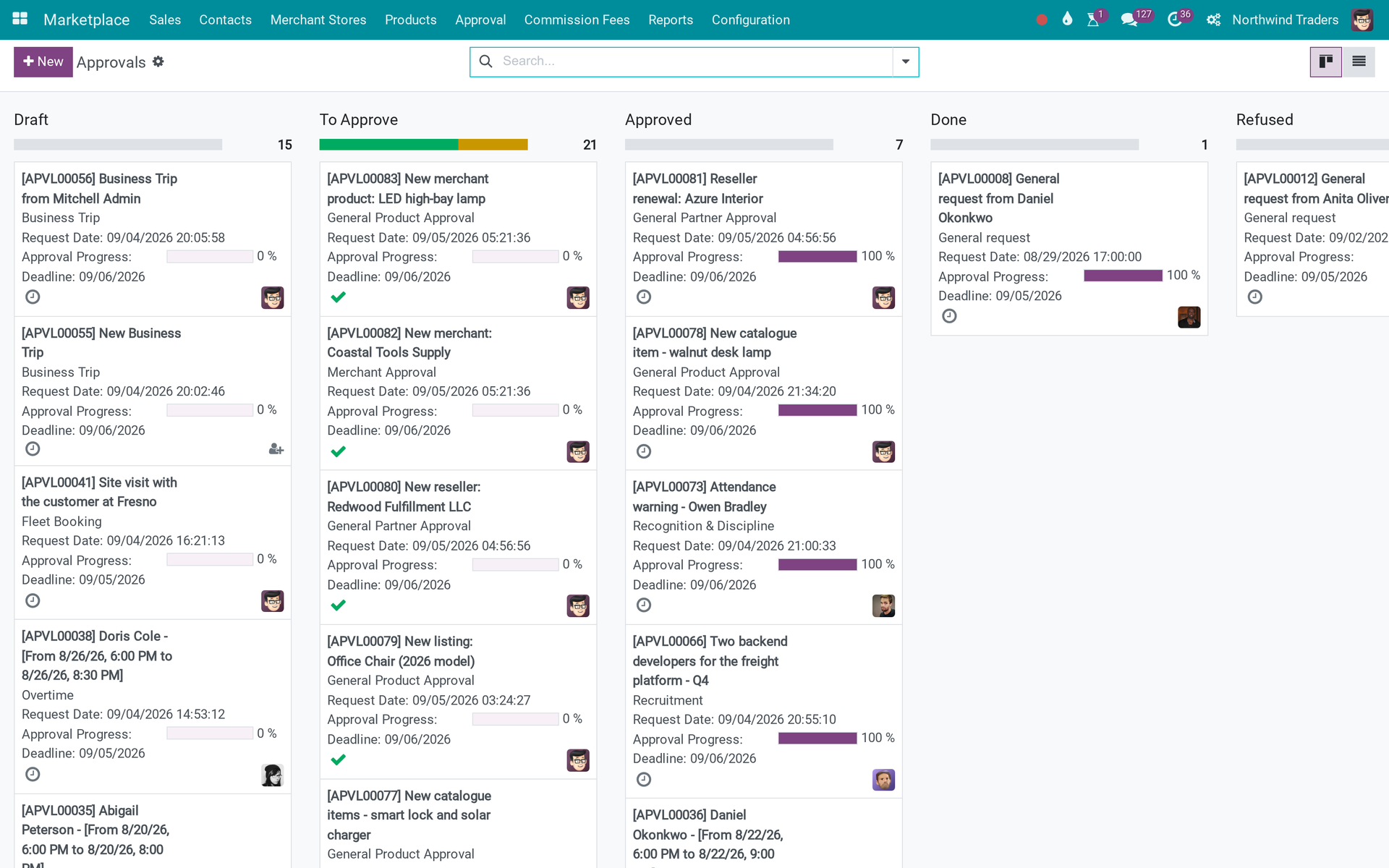Open the To Approve column header

(359, 119)
